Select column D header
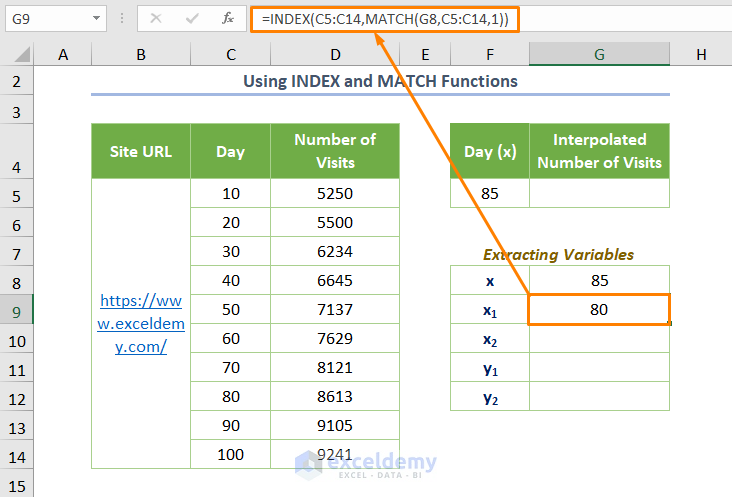 pos(334,55)
